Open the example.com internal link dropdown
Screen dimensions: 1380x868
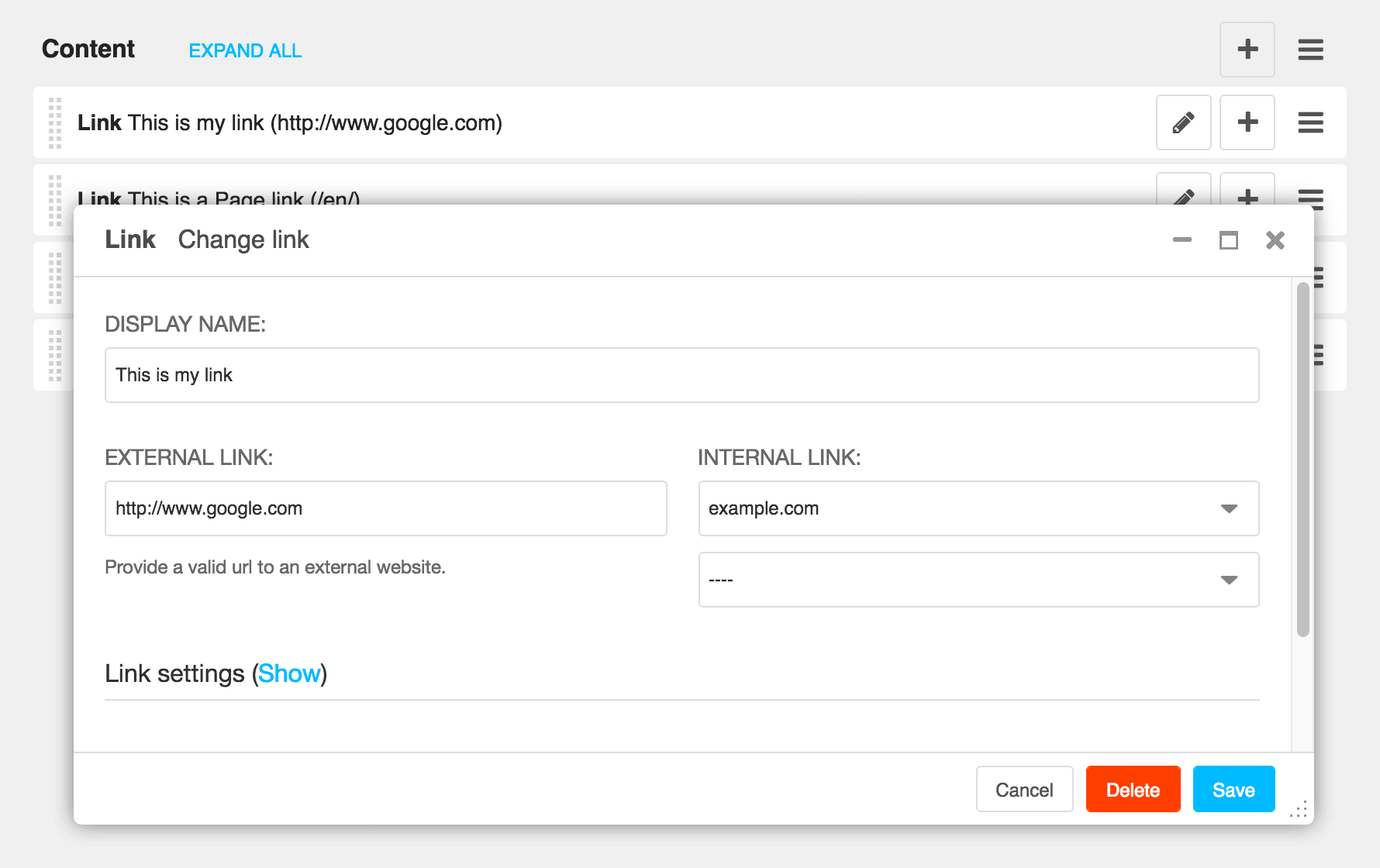click(x=978, y=508)
